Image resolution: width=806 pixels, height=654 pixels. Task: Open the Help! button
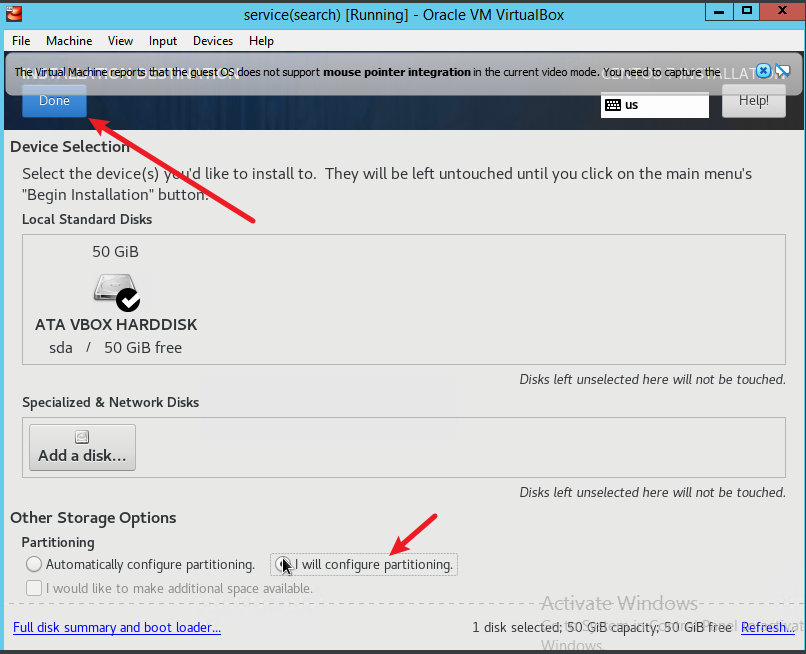[x=754, y=101]
